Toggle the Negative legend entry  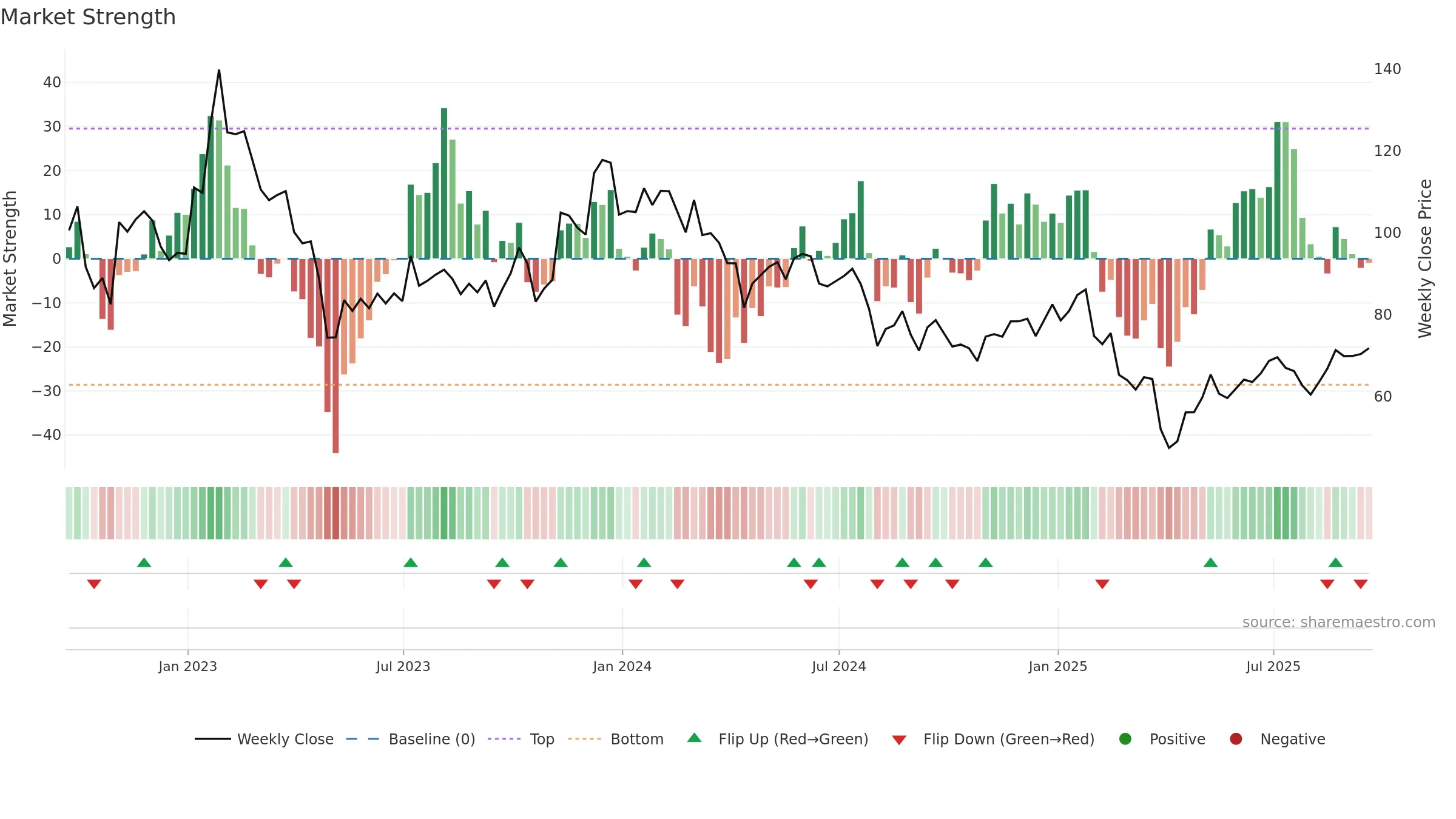1277,739
